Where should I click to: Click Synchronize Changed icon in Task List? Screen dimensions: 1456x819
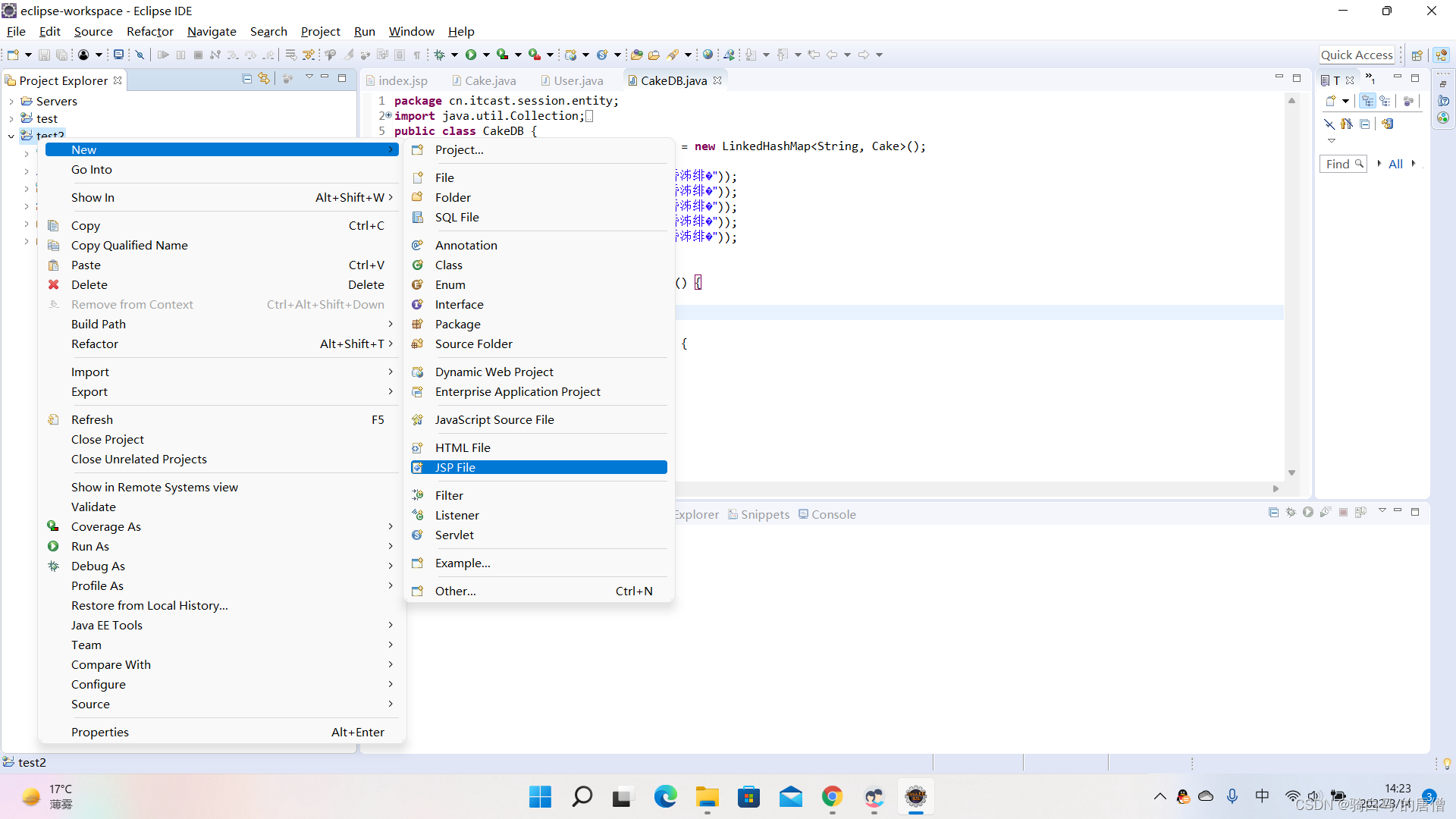point(1387,124)
